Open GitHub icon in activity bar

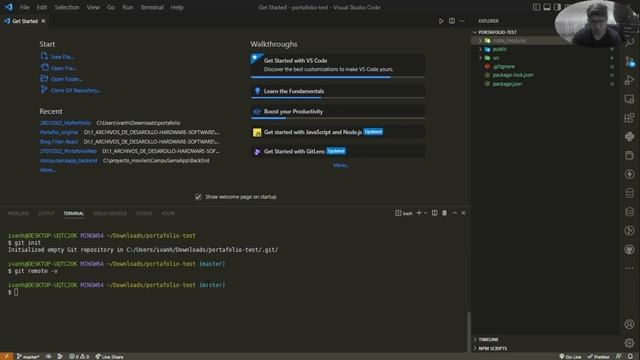click(x=629, y=249)
